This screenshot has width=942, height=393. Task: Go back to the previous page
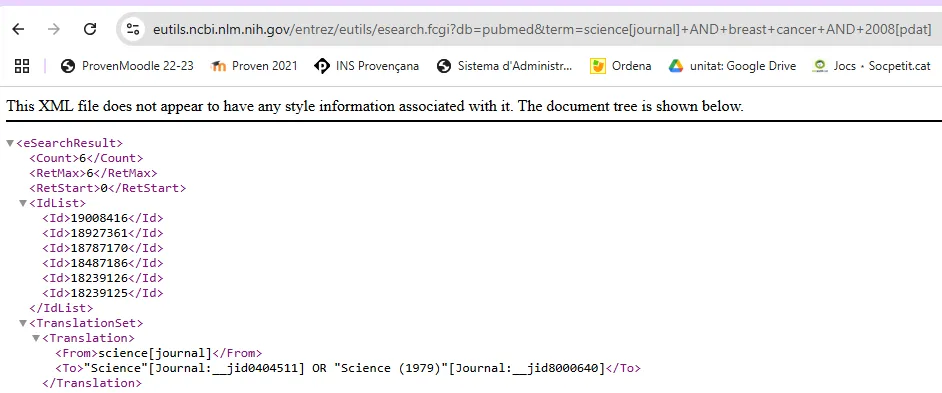(18, 29)
